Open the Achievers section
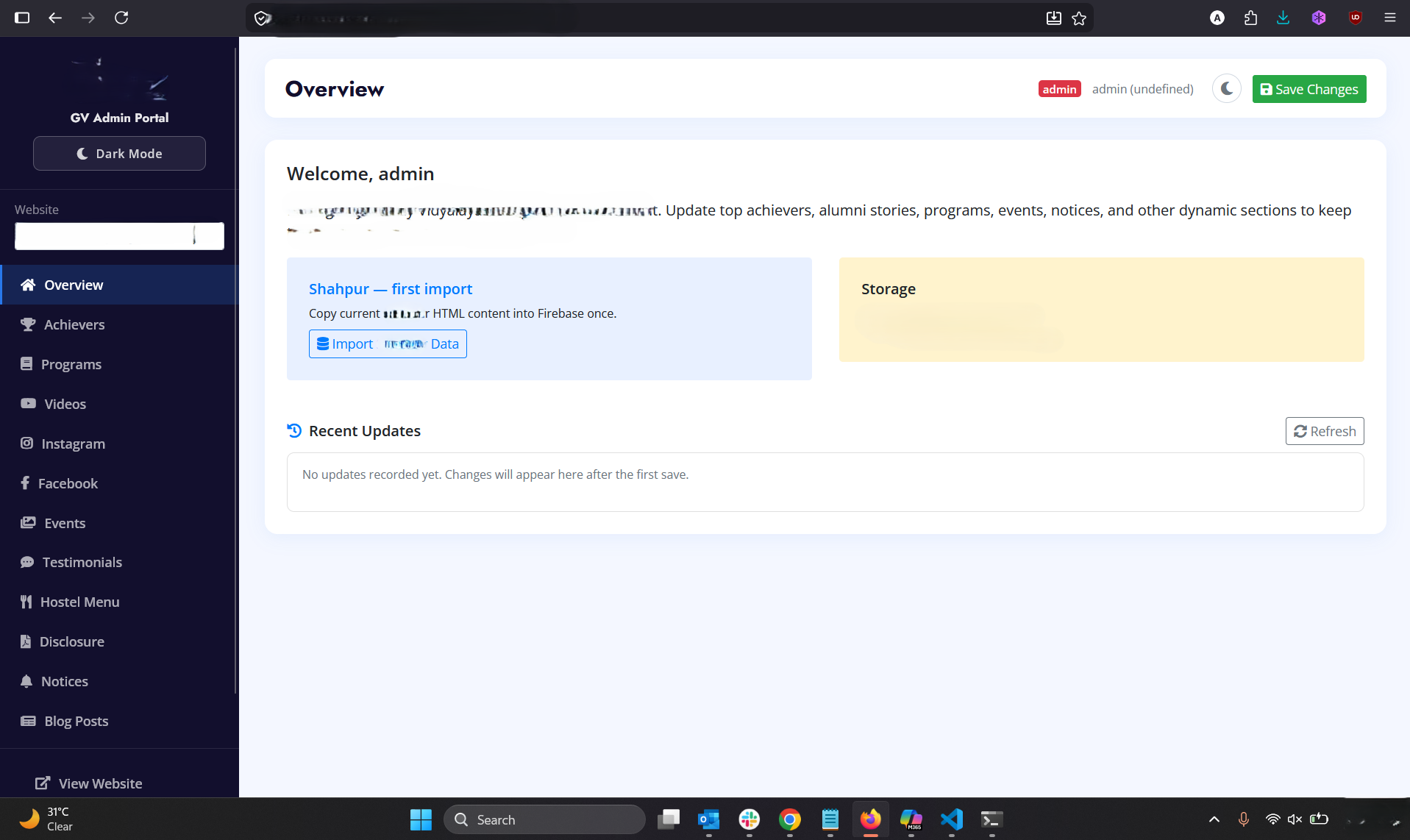Image resolution: width=1410 pixels, height=840 pixels. (119, 324)
